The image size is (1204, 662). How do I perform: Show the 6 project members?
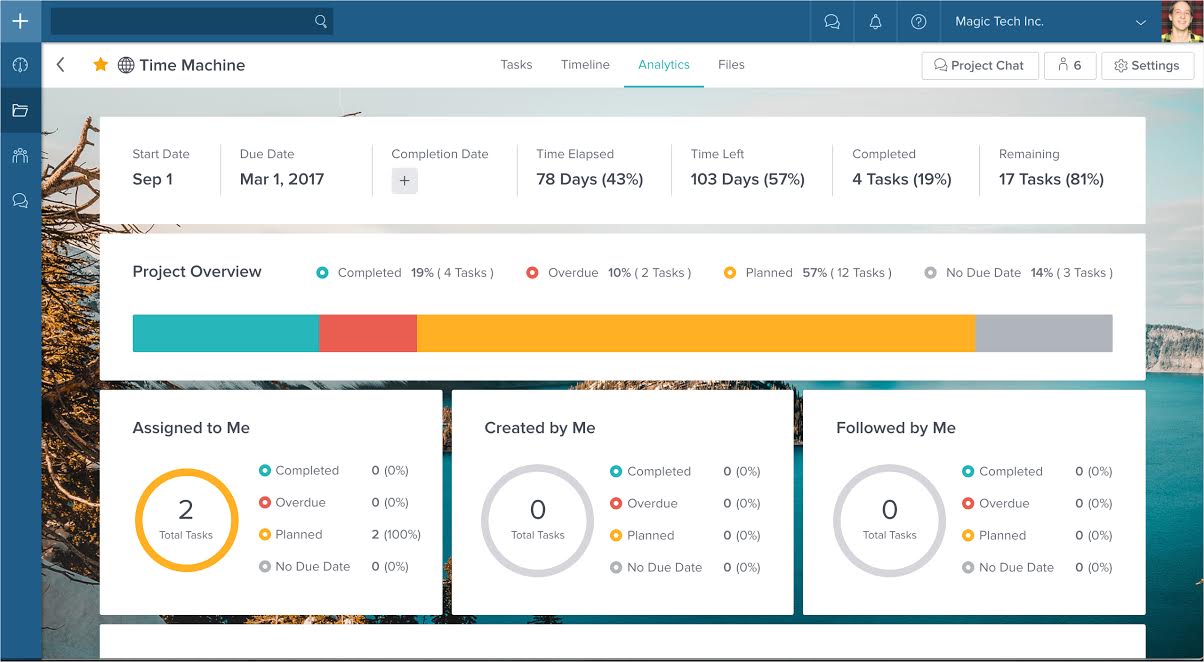(1069, 66)
